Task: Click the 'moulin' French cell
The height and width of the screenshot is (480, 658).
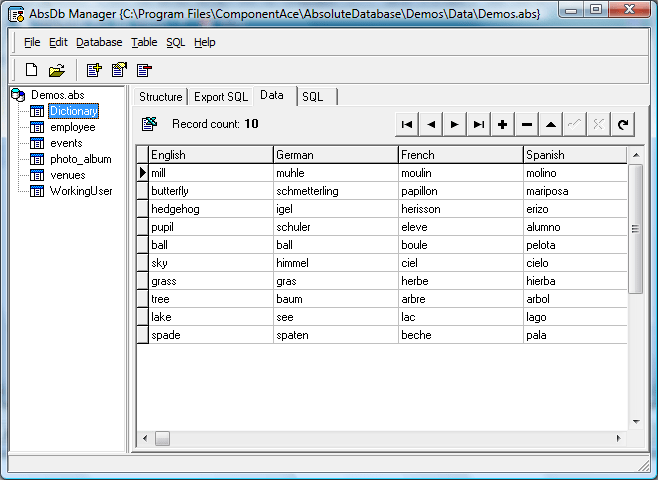Action: pos(461,173)
